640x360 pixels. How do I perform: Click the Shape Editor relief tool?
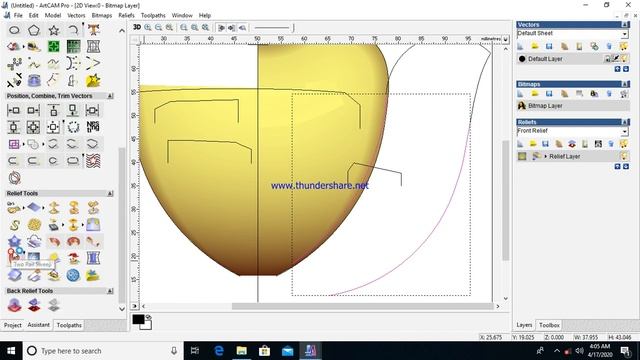(x=14, y=208)
